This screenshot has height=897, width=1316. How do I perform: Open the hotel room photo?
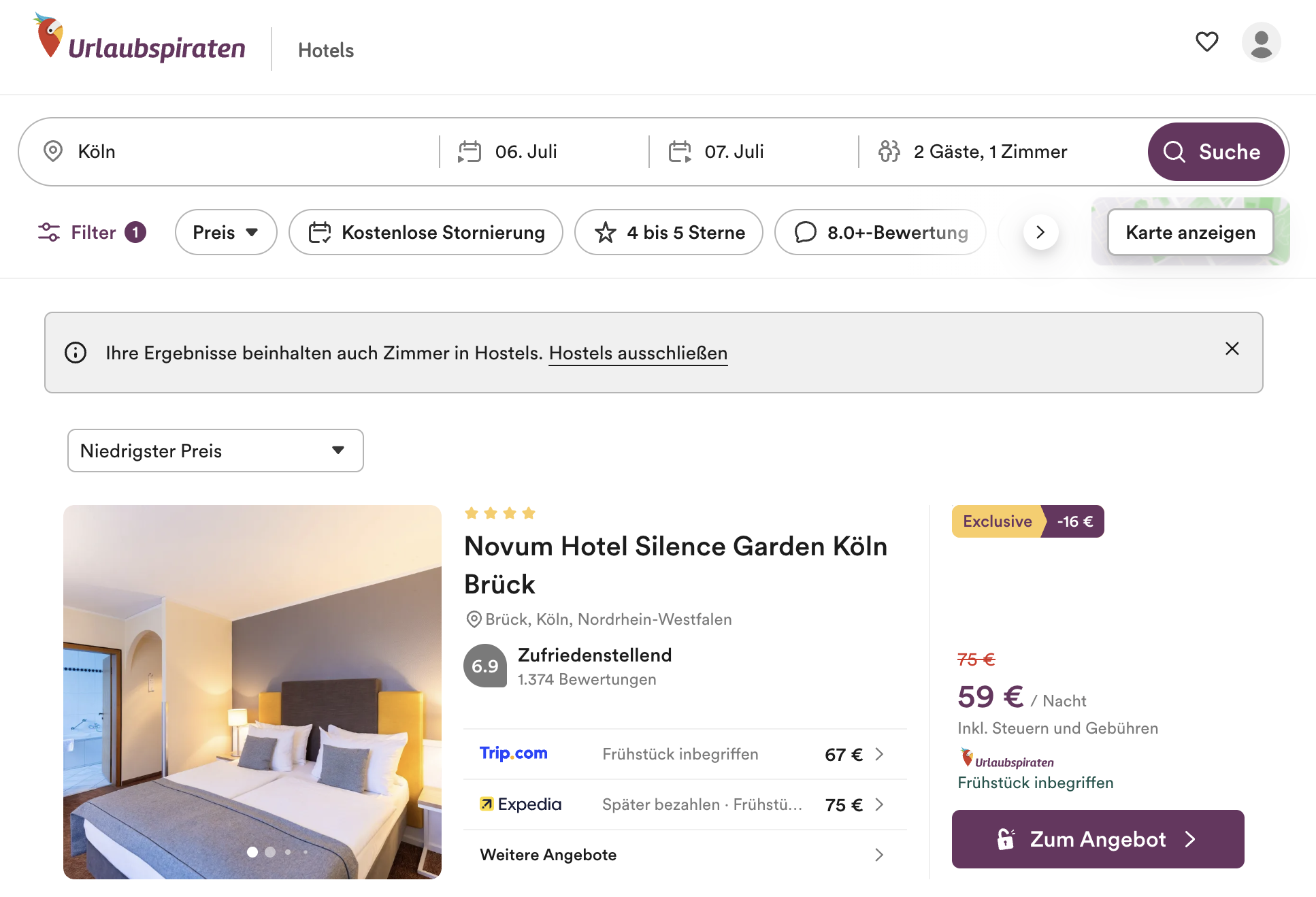pos(252,692)
